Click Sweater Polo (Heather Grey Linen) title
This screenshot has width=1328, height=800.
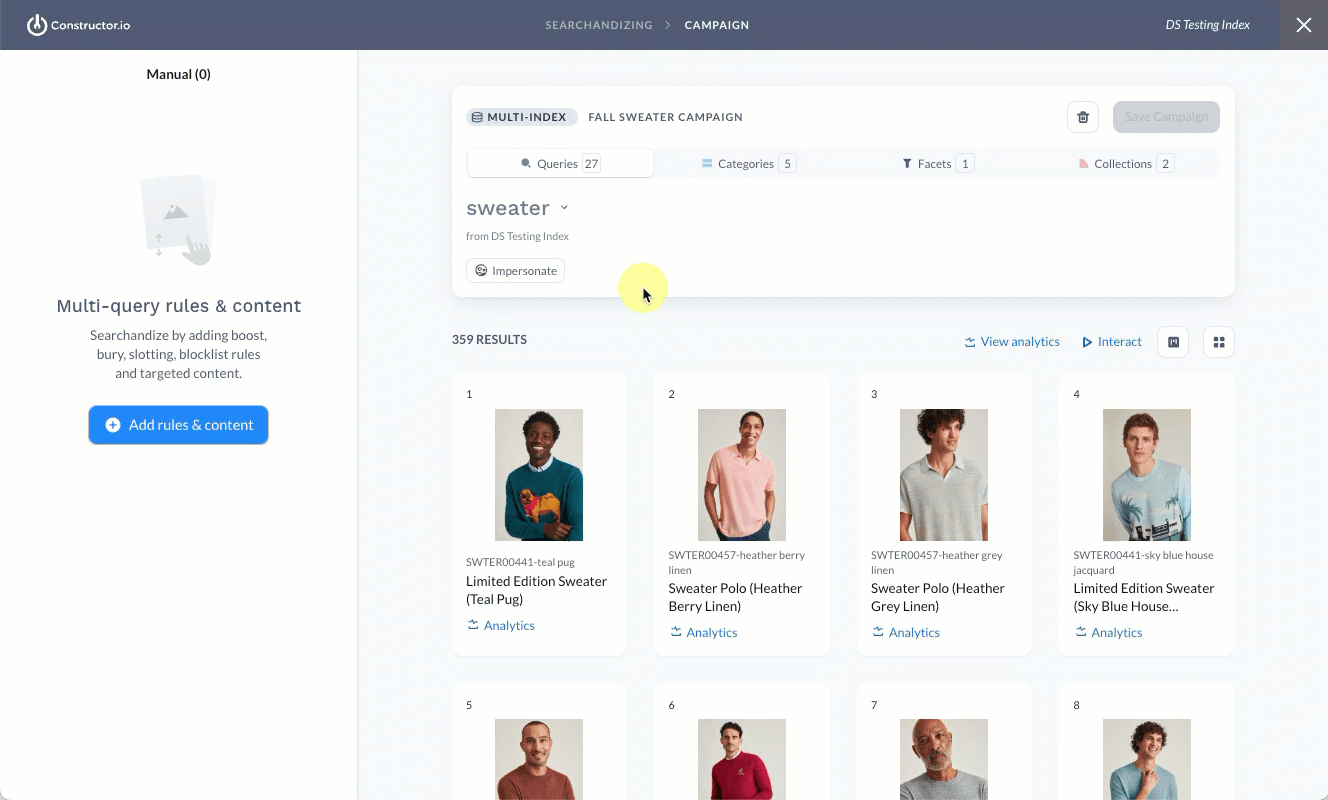(x=938, y=597)
